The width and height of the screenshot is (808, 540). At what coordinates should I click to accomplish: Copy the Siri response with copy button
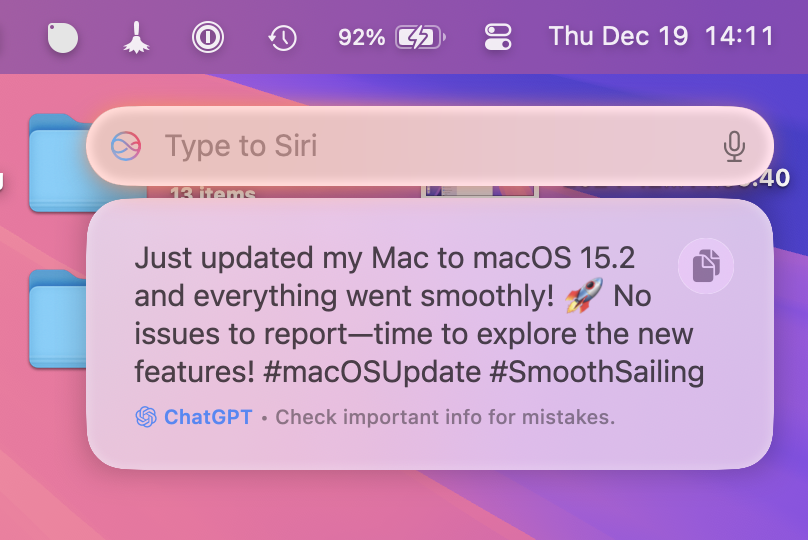(706, 266)
